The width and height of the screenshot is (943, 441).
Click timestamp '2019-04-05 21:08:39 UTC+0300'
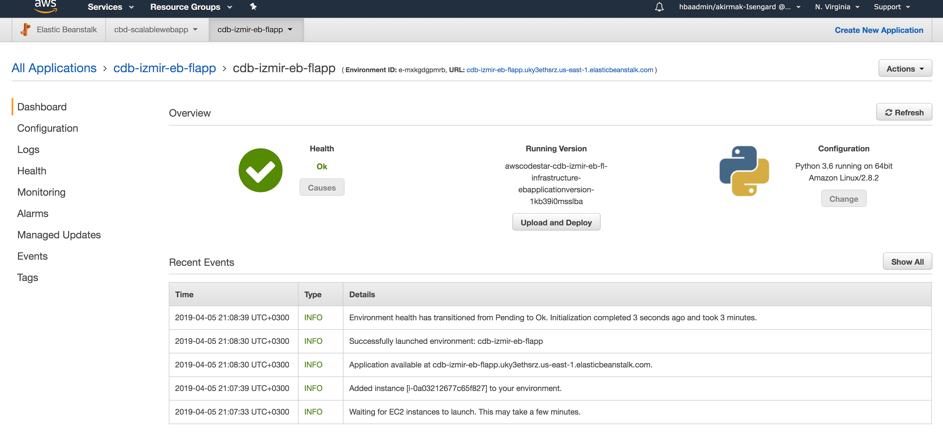[x=232, y=318]
